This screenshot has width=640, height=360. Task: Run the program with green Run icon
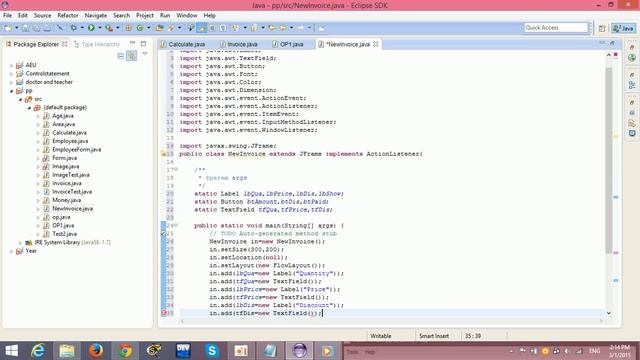[x=91, y=28]
